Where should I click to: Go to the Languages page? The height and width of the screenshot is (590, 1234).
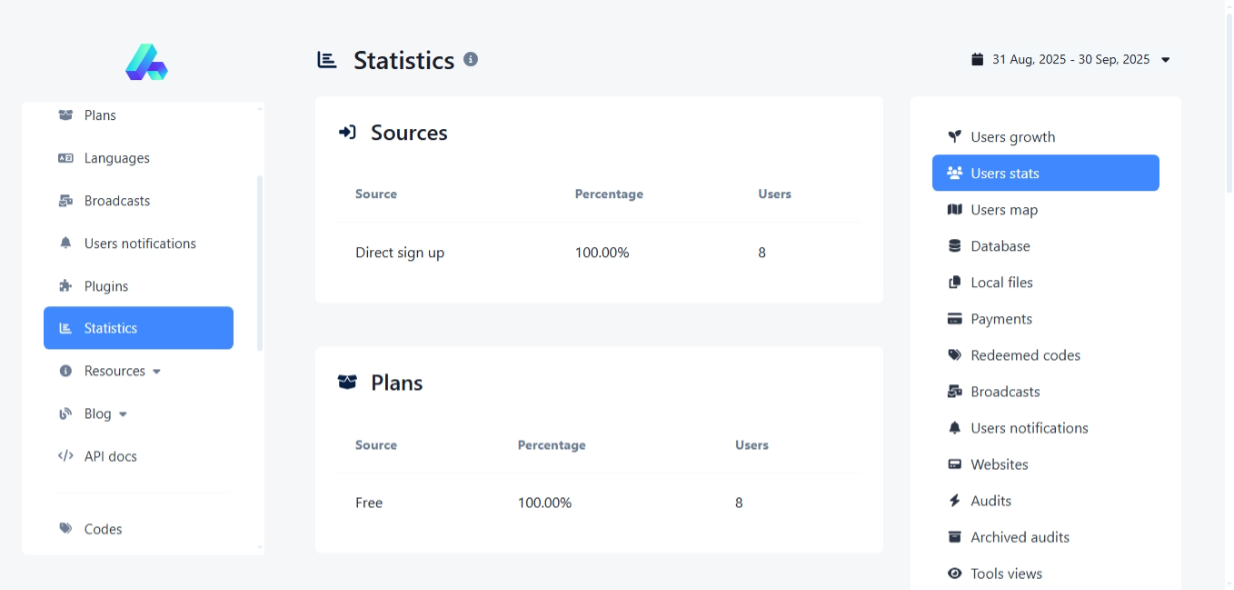tap(116, 158)
